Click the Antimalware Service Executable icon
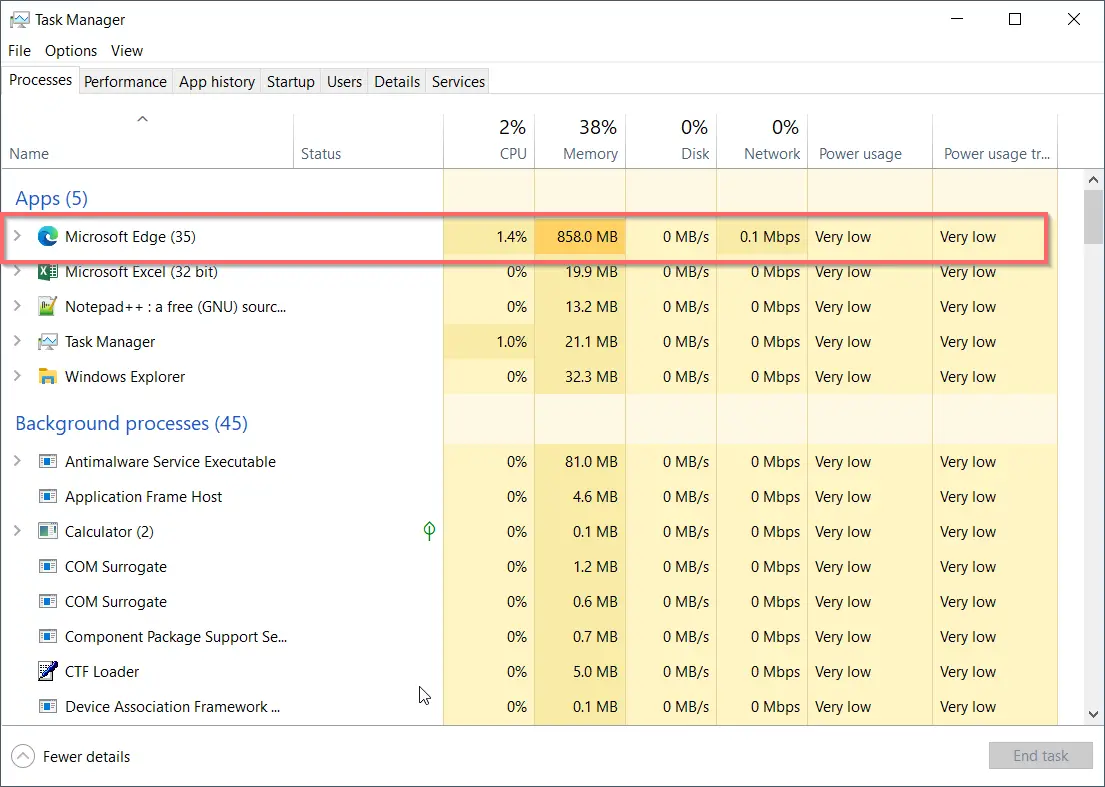Screen dimensions: 1105x787 point(48,461)
